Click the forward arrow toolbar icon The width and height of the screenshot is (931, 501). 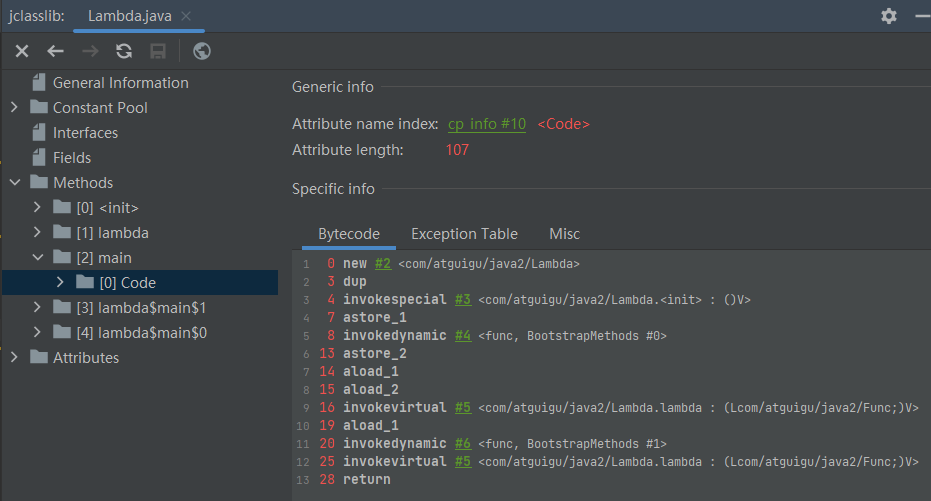pyautogui.click(x=90, y=52)
